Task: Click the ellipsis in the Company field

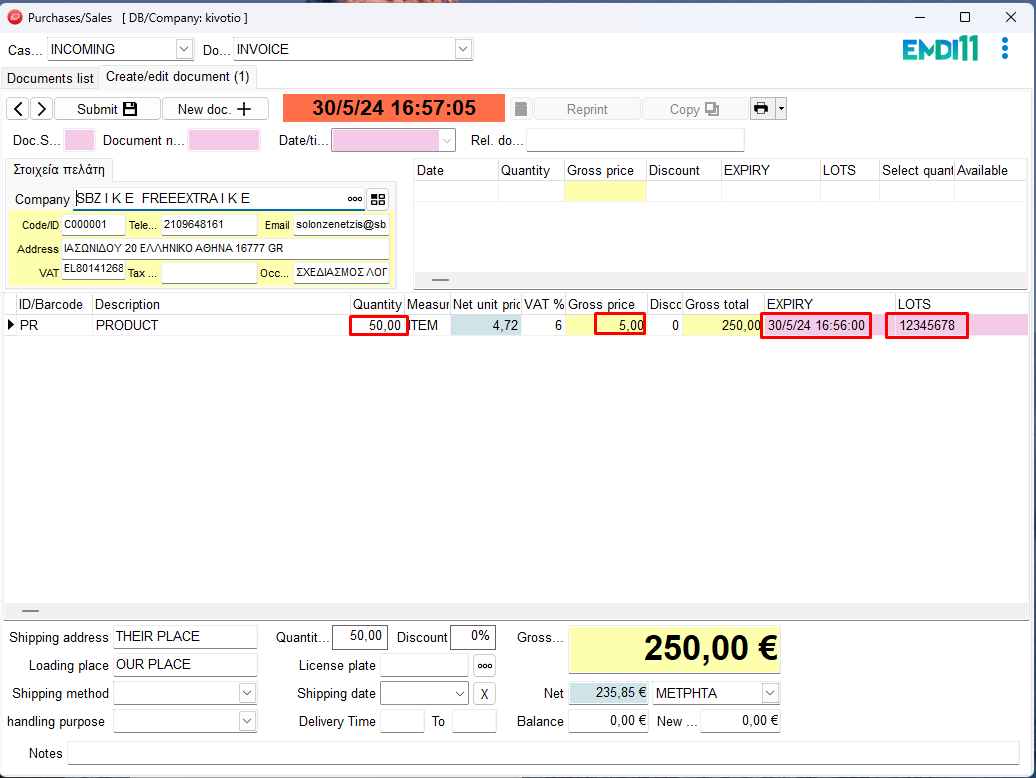Action: pos(355,199)
